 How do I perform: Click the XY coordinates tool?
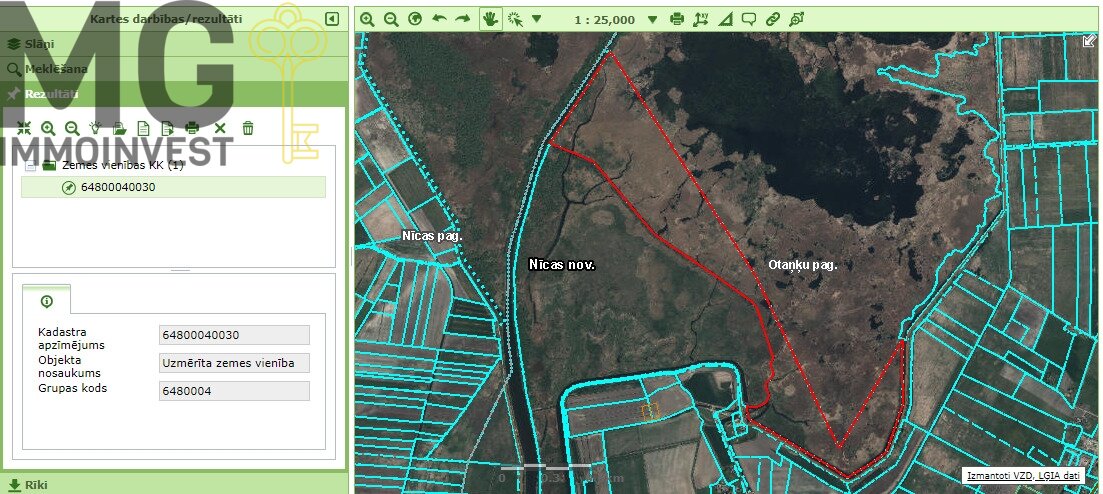tap(700, 19)
